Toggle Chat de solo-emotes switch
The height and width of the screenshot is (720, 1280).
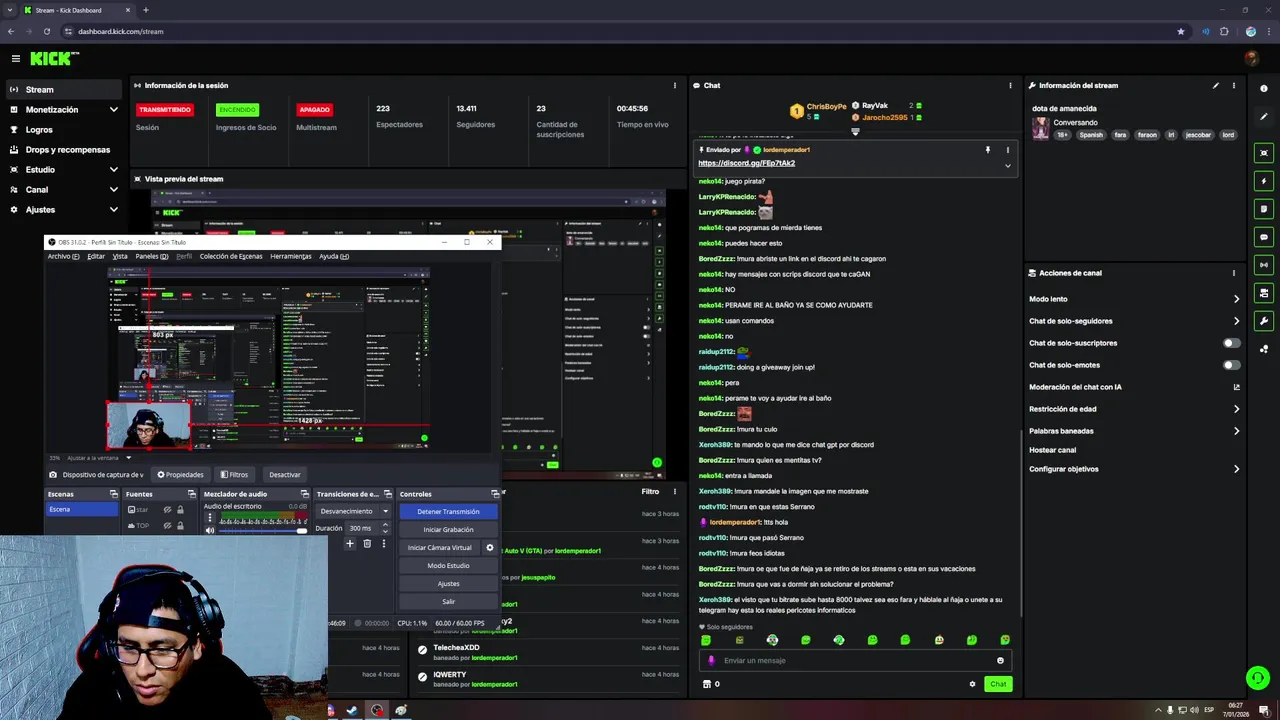tap(1232, 365)
